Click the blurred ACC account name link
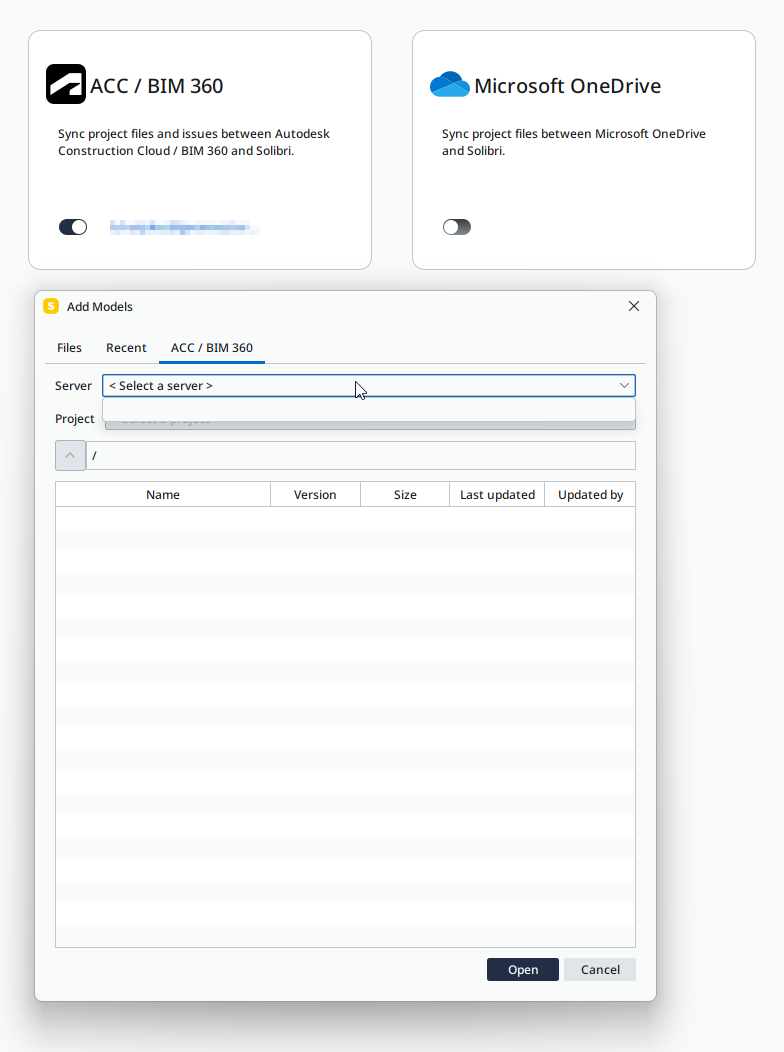The width and height of the screenshot is (784, 1052). click(184, 227)
